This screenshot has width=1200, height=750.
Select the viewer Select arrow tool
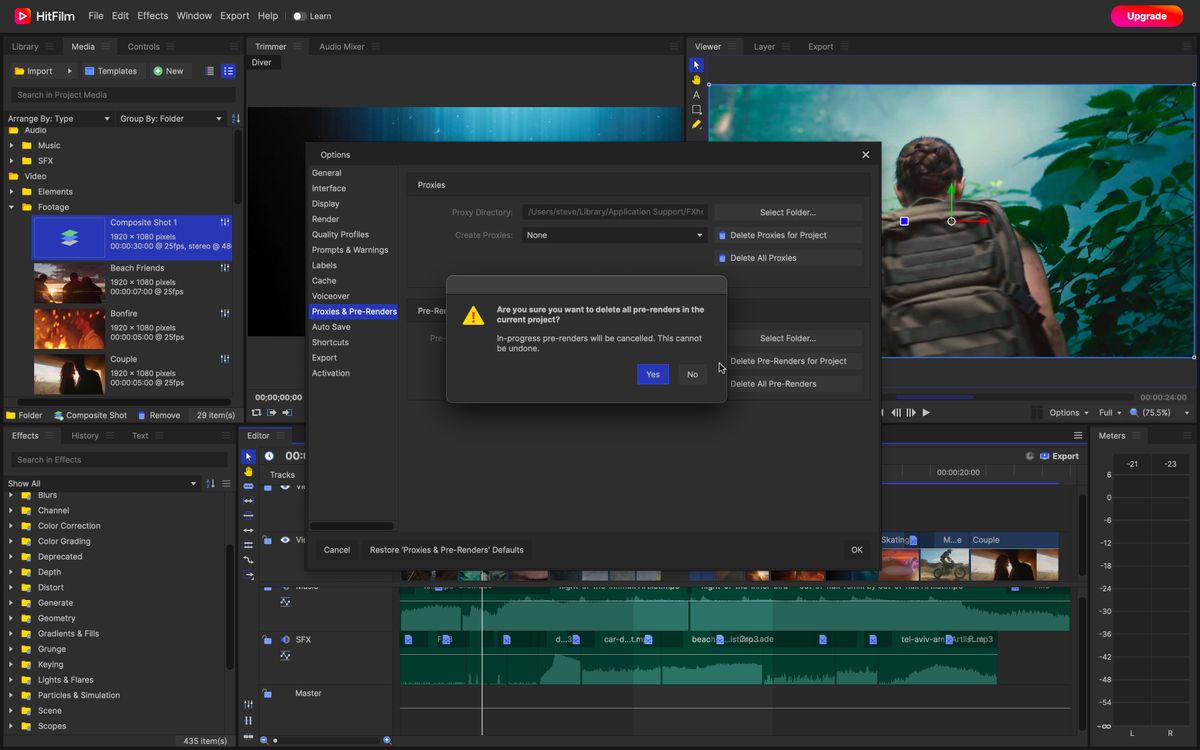tap(697, 65)
